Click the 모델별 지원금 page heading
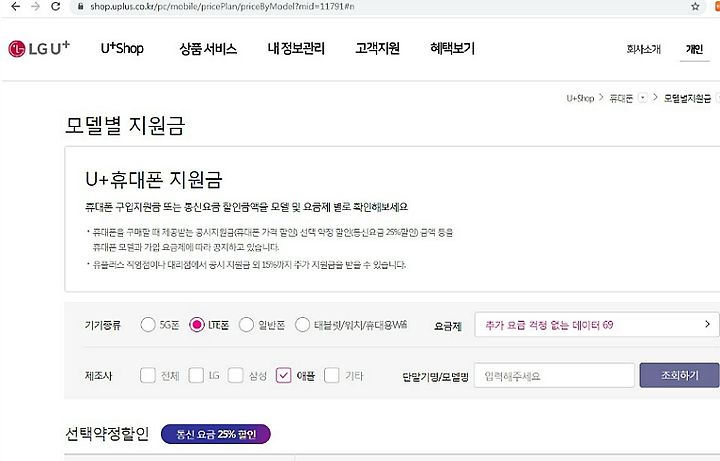Viewport: 720px width, 461px height. coord(125,125)
